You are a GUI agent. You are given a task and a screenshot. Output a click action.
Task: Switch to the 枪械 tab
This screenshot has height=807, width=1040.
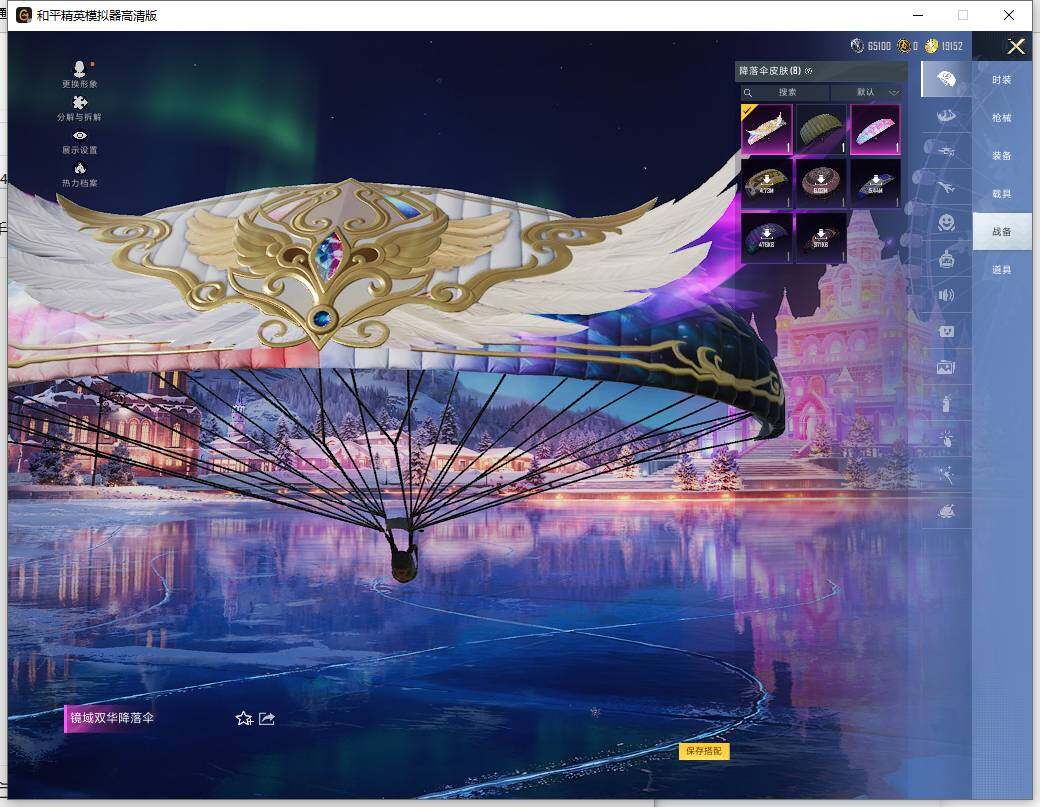(1002, 117)
